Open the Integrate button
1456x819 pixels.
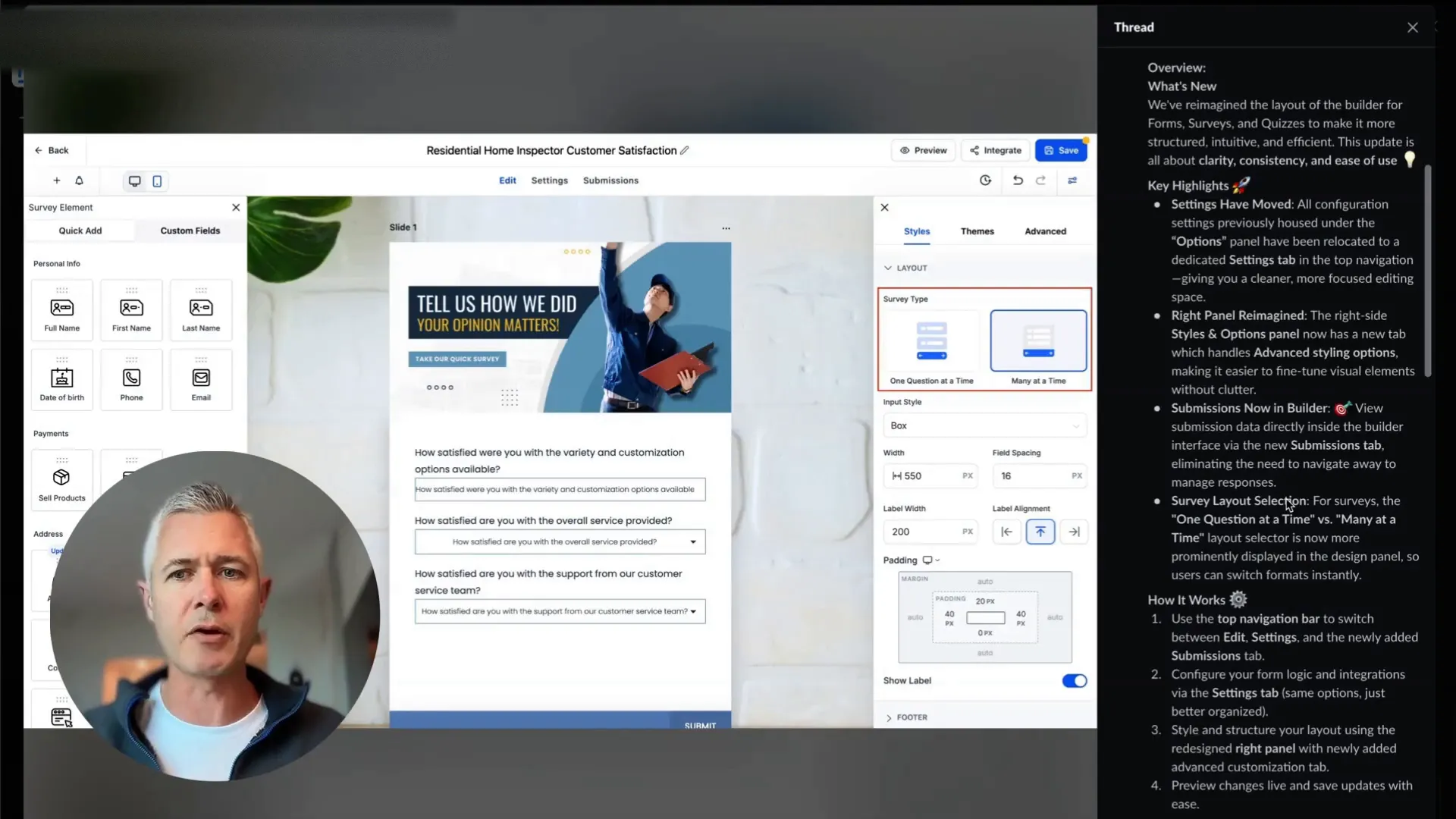pos(996,150)
